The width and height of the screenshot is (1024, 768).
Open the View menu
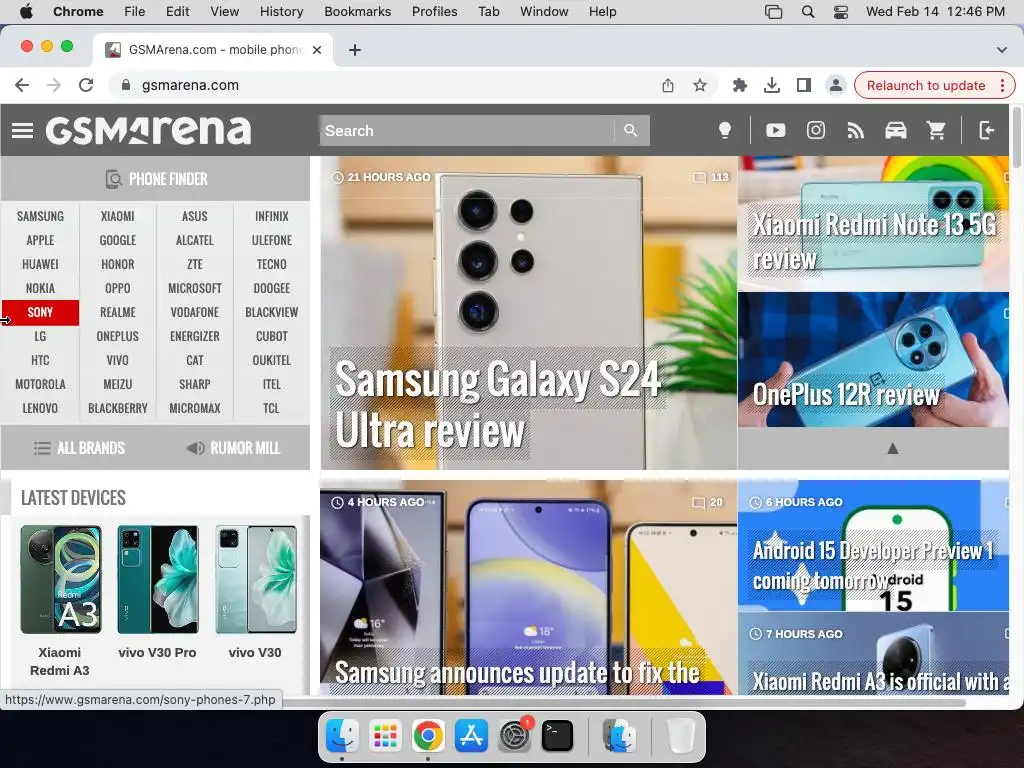click(225, 12)
